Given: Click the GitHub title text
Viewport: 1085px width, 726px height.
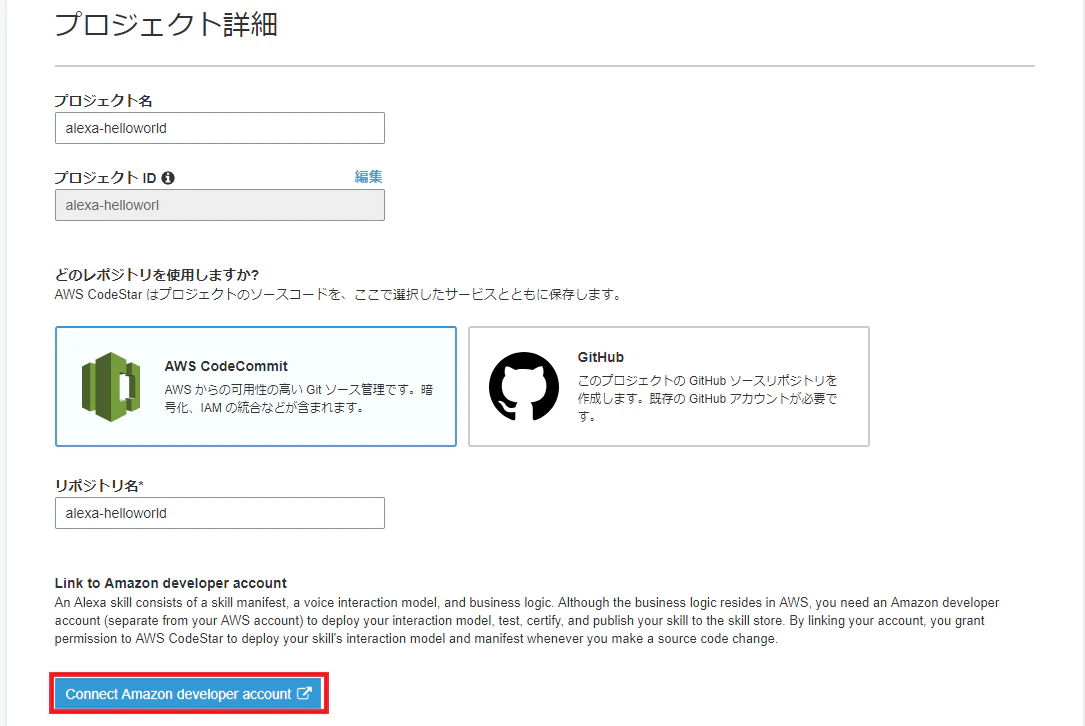Looking at the screenshot, I should click(601, 357).
